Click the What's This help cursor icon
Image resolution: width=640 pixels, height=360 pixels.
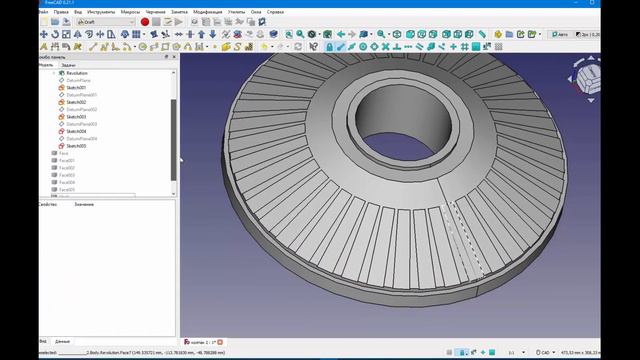[x=313, y=47]
